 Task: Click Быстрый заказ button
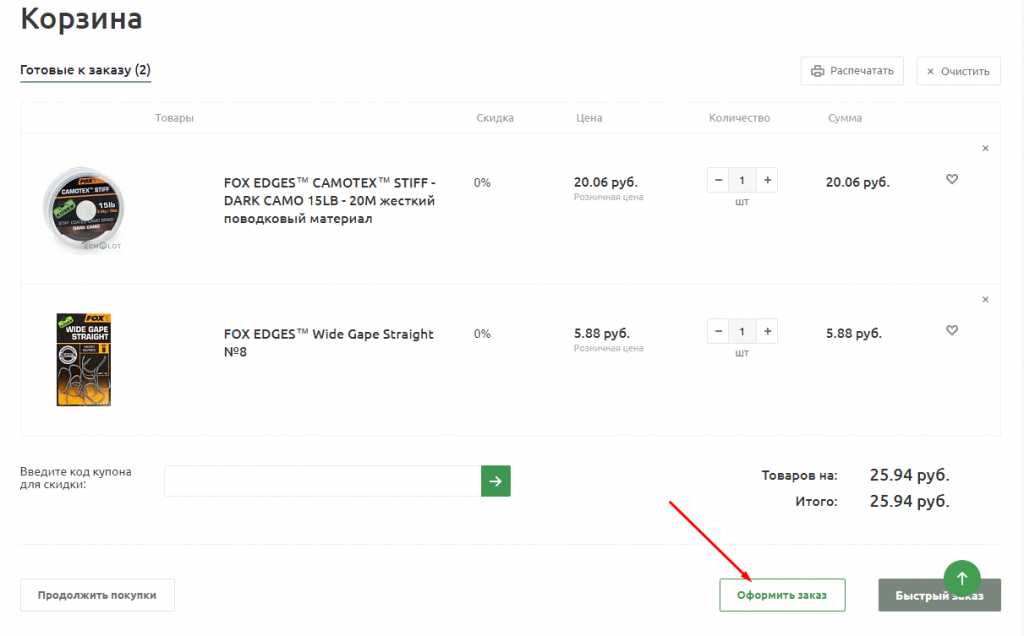pyautogui.click(x=939, y=595)
